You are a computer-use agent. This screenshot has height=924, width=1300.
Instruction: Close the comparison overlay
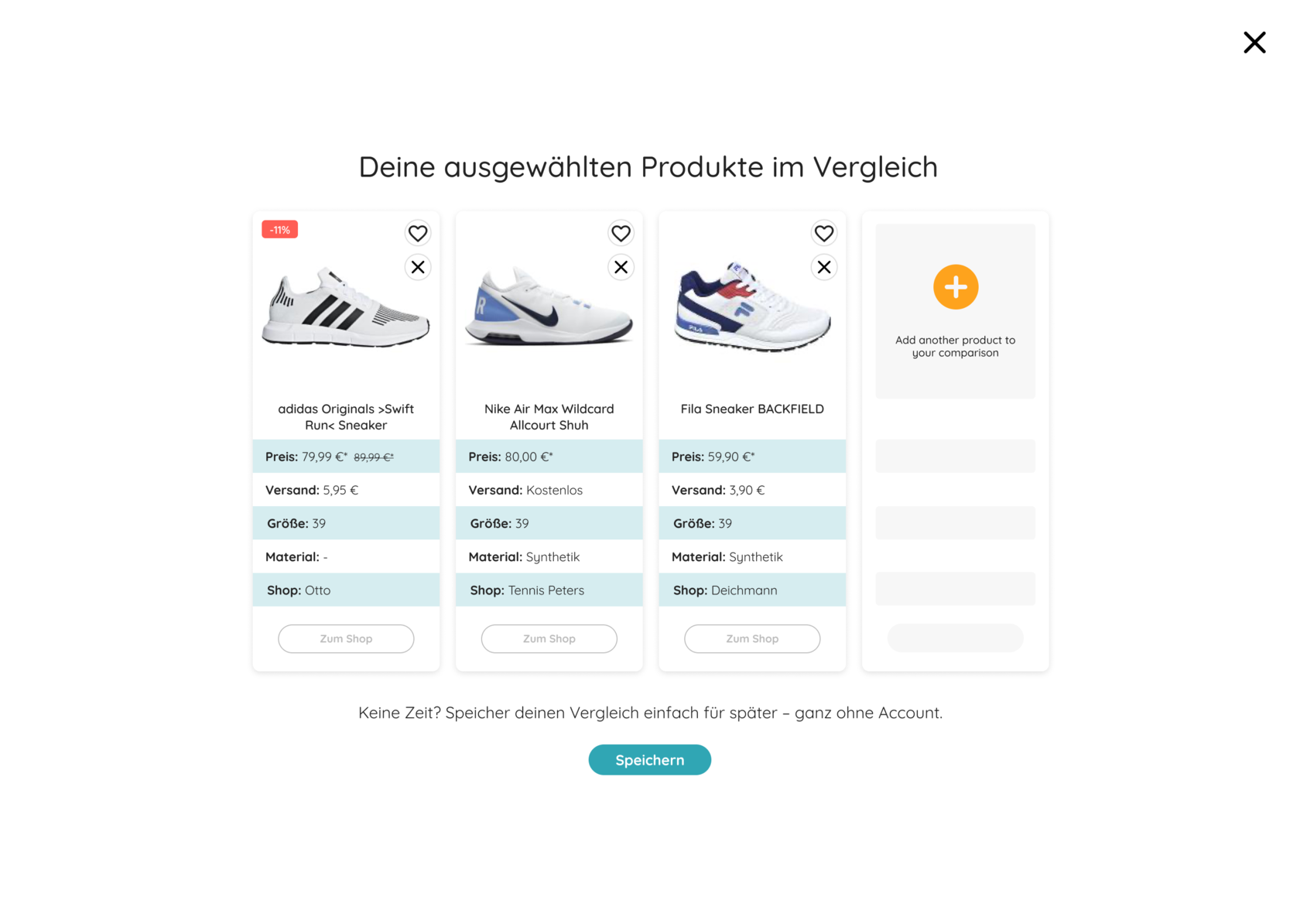pyautogui.click(x=1254, y=43)
